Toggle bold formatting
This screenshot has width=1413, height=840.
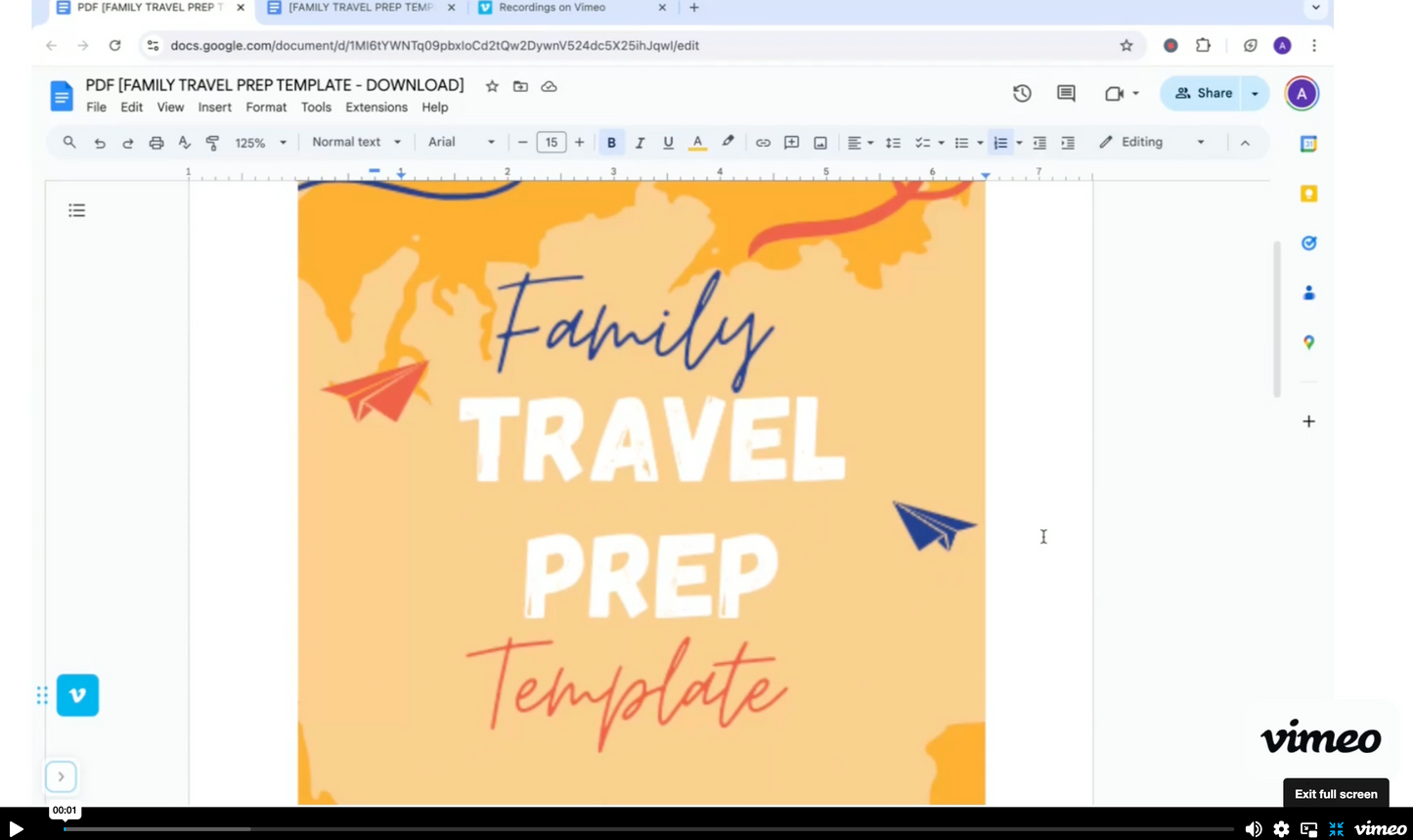click(x=611, y=143)
